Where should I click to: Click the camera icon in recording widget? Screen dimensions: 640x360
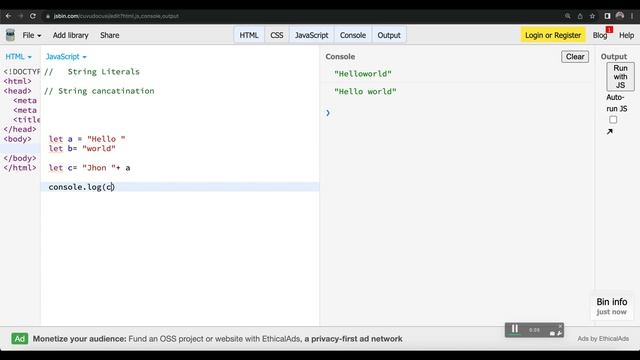tap(552, 333)
